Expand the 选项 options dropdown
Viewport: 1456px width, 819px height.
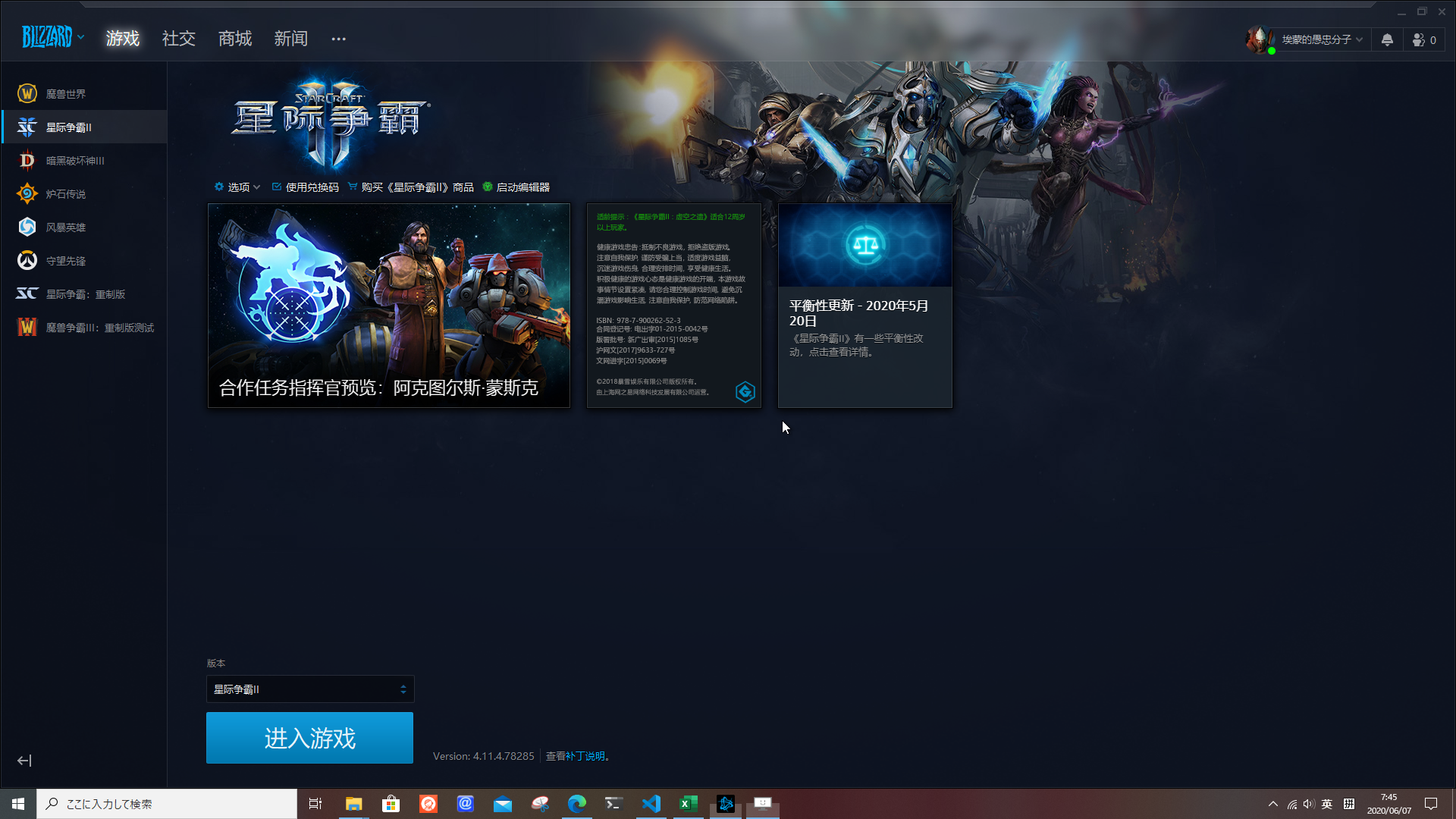237,187
